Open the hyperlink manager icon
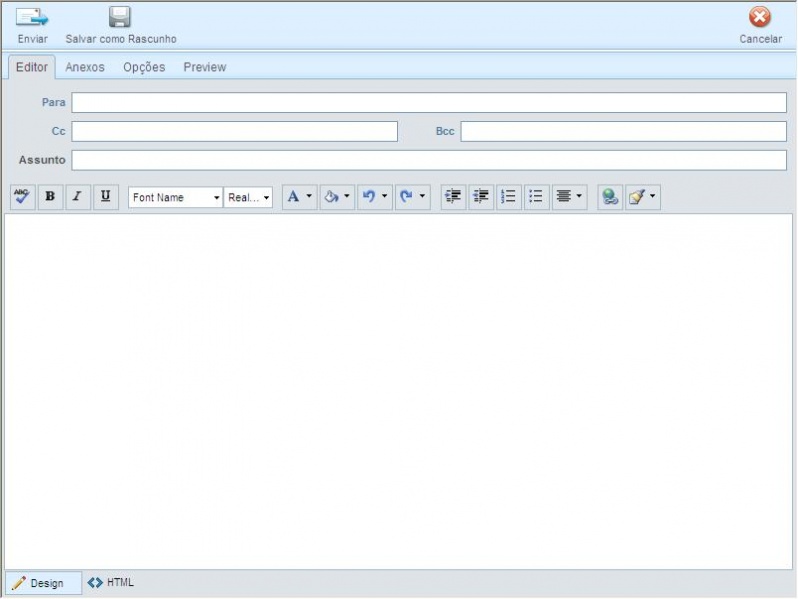Screen dimensions: 798x599 pyautogui.click(x=609, y=197)
